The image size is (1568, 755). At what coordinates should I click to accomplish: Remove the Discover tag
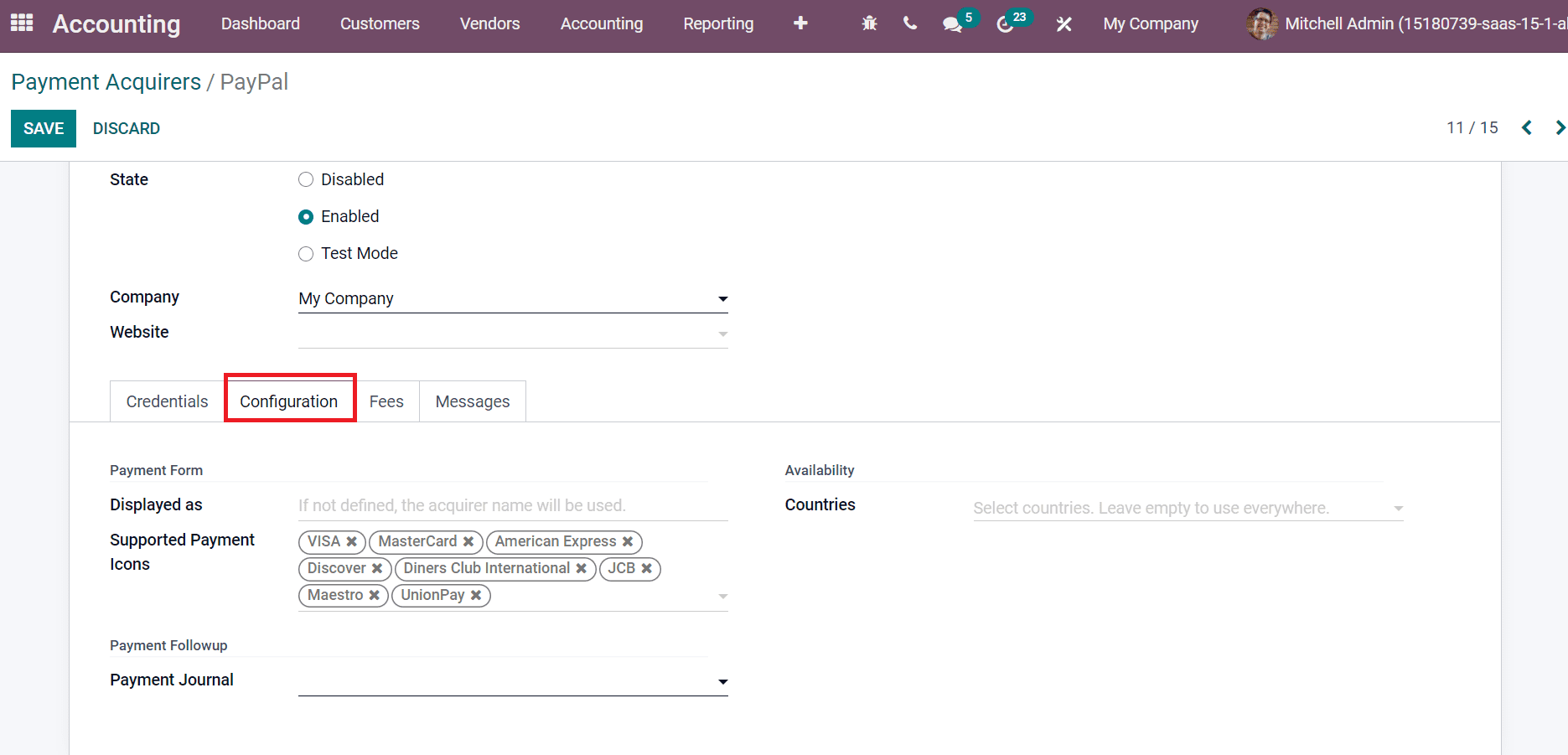point(377,569)
